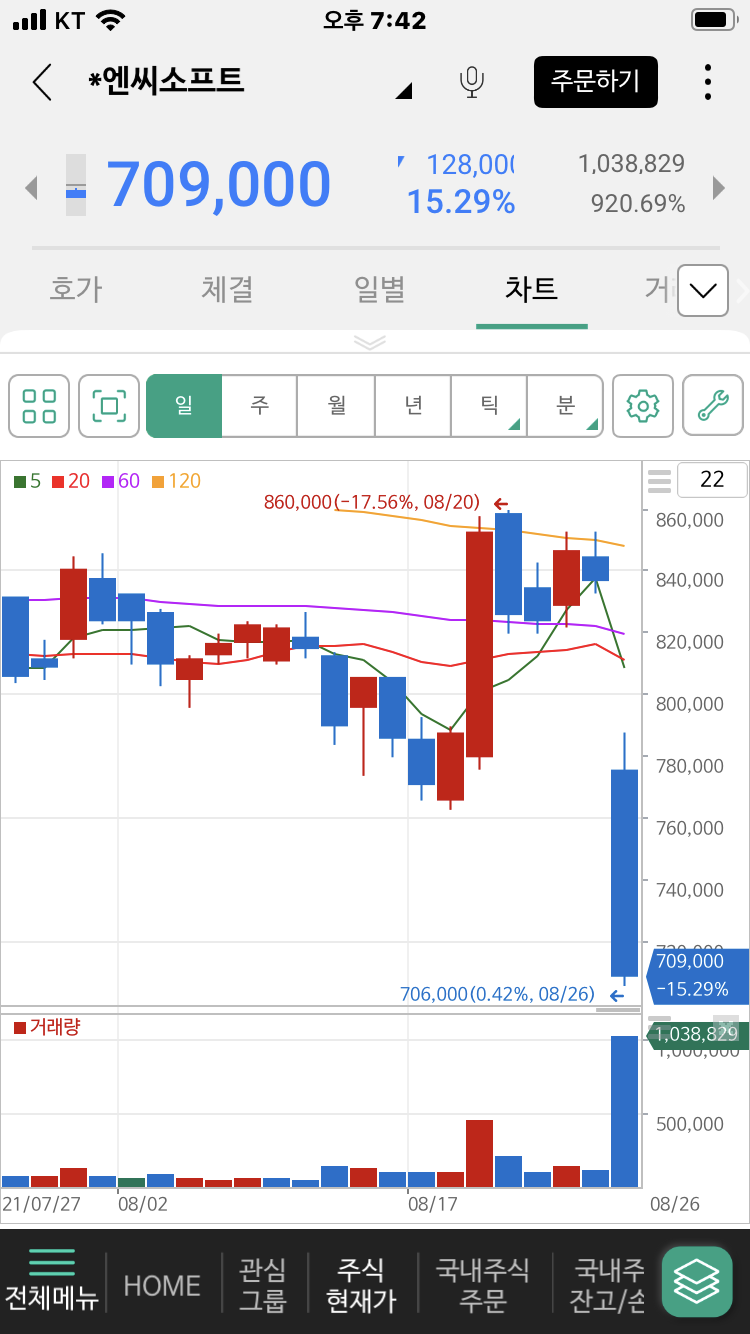Tap the 120-day moving average legend
Screen dimensions: 750x1334
pos(176,481)
